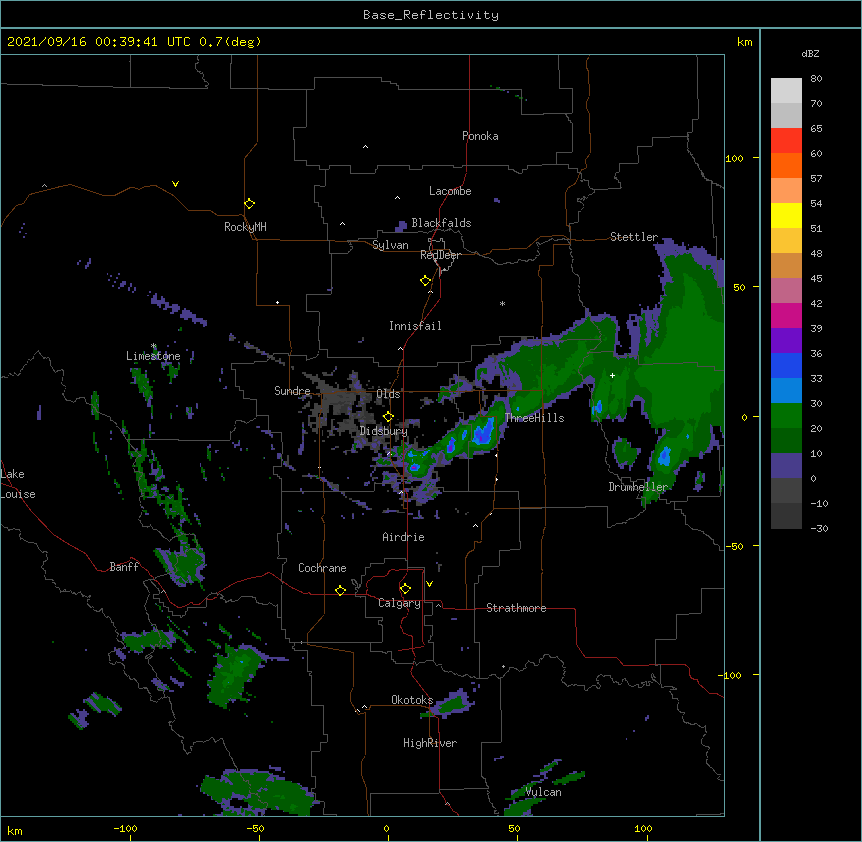Pick the yellow 51-54 dBZ legend swatch

(786, 215)
